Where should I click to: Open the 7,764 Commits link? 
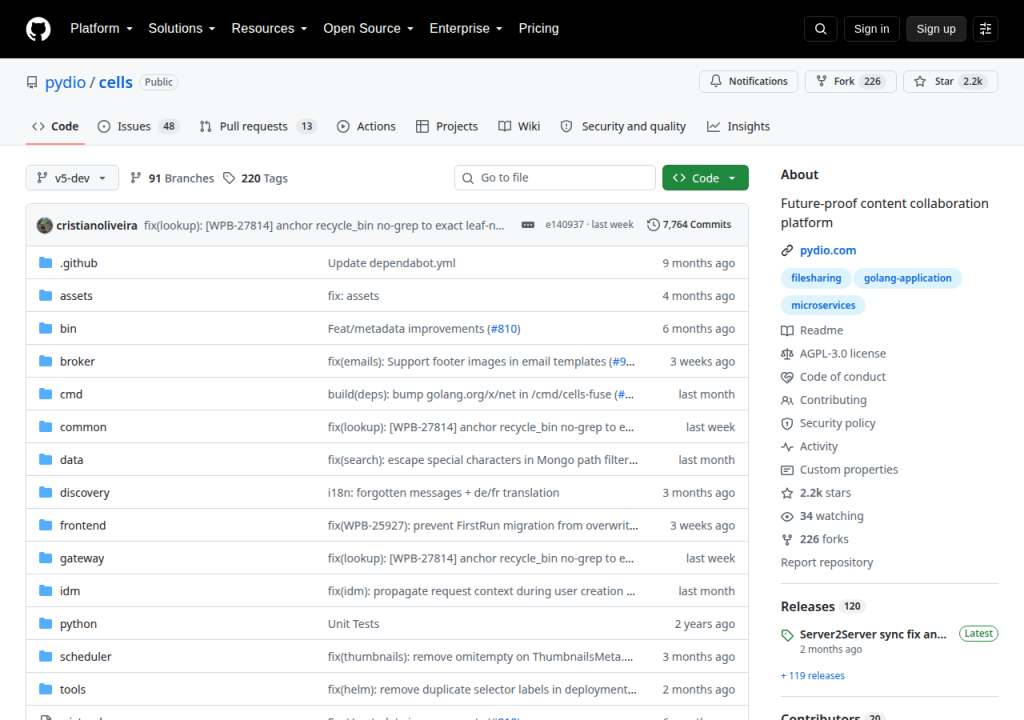coord(689,225)
